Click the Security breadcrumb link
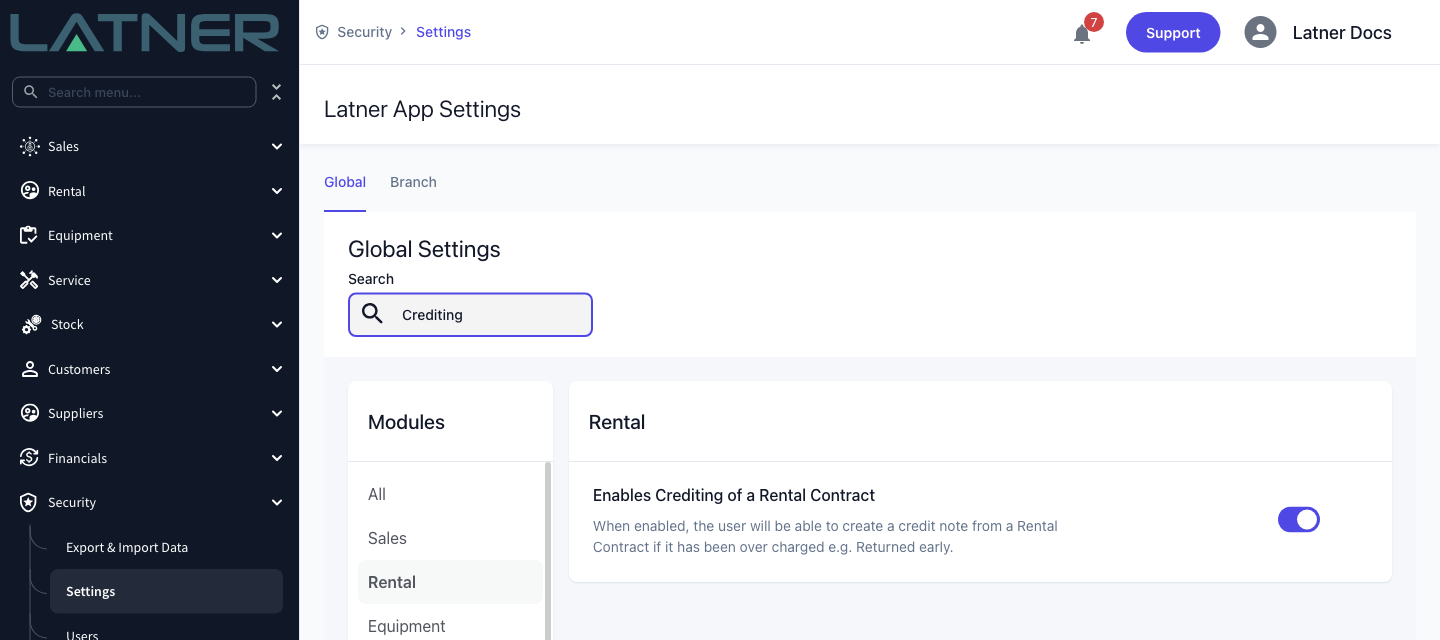 pos(364,32)
